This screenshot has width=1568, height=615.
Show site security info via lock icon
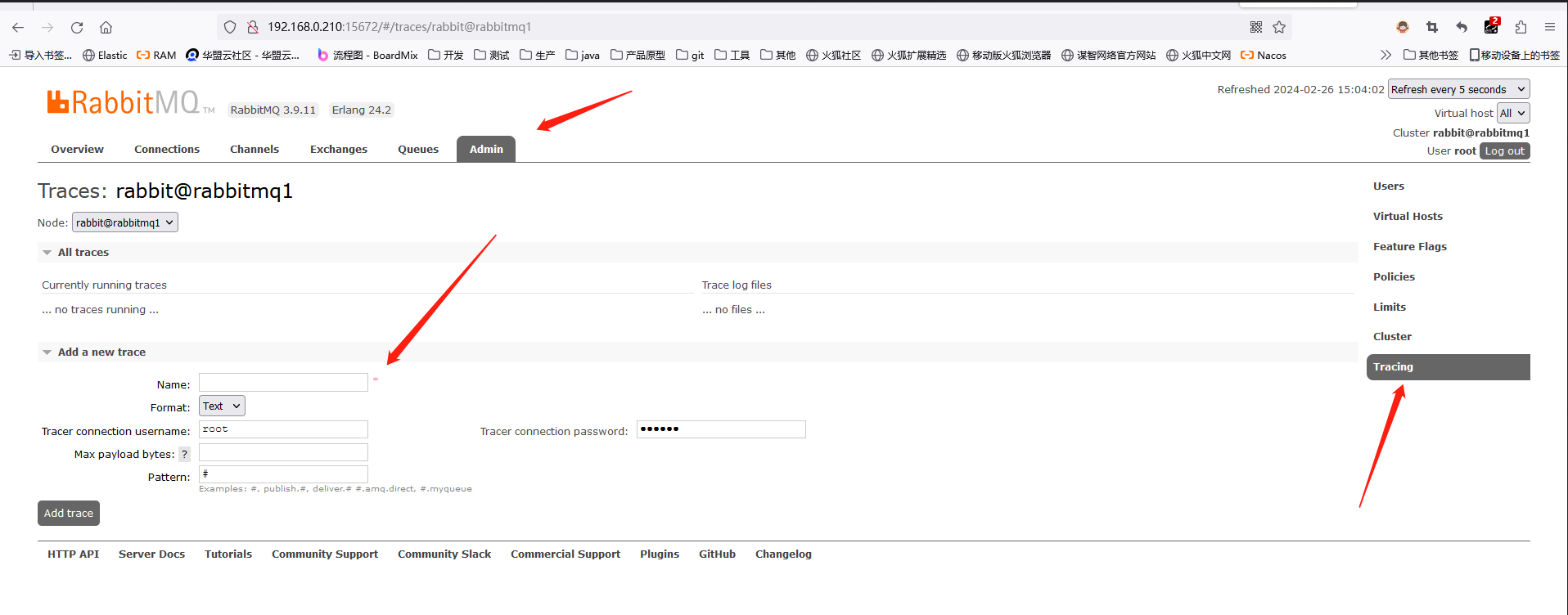tap(253, 27)
